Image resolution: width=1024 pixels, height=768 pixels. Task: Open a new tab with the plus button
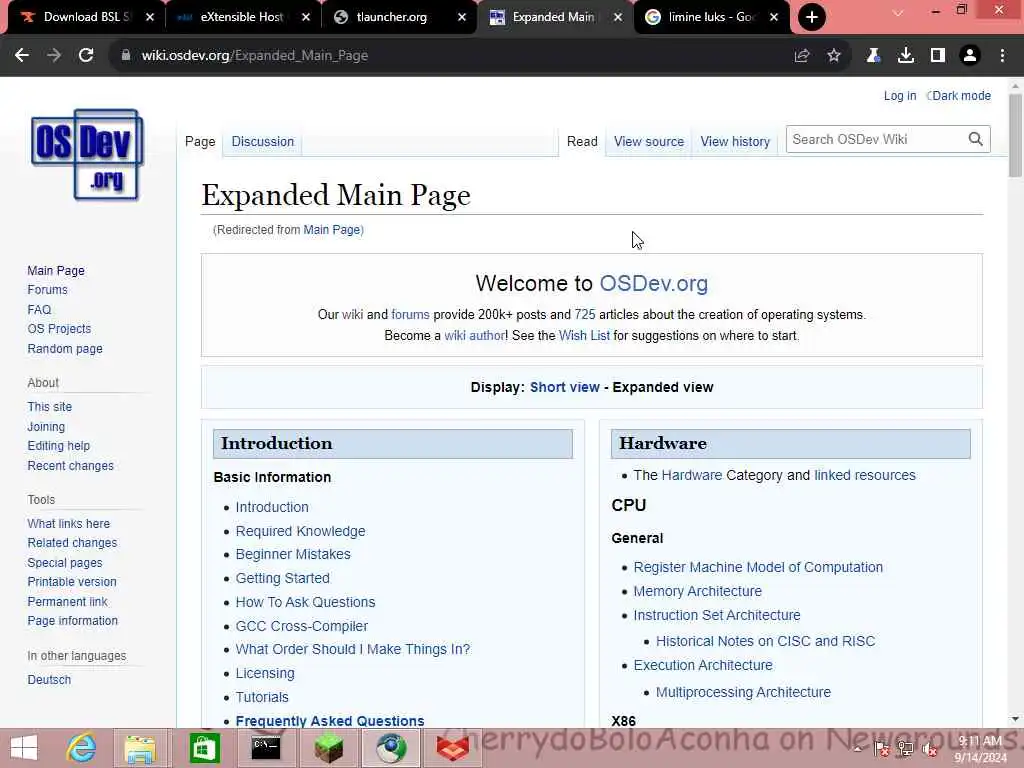click(812, 17)
